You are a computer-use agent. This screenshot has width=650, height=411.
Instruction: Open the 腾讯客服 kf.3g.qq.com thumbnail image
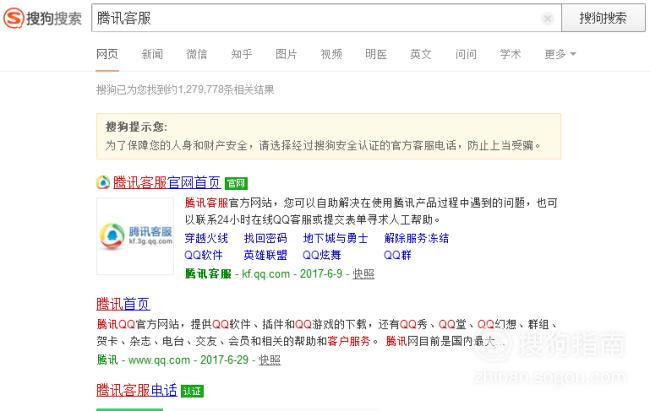pyautogui.click(x=135, y=236)
